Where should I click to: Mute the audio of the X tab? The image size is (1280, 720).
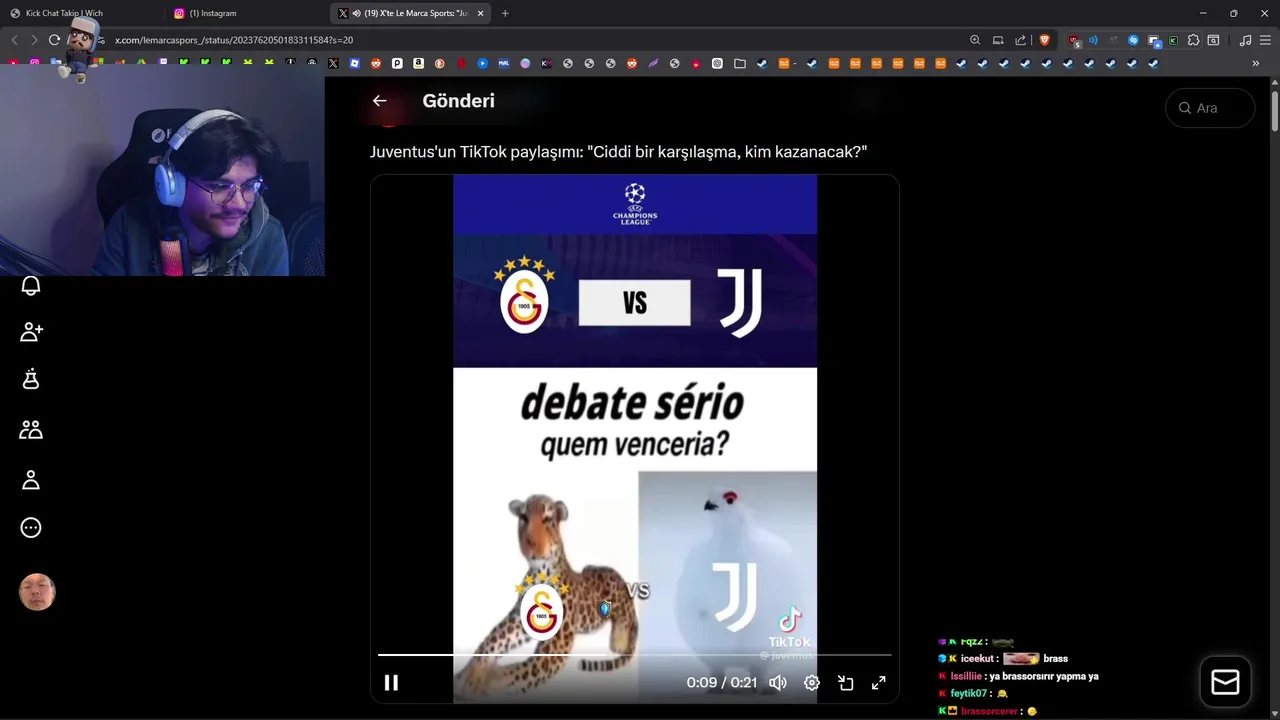coord(356,13)
